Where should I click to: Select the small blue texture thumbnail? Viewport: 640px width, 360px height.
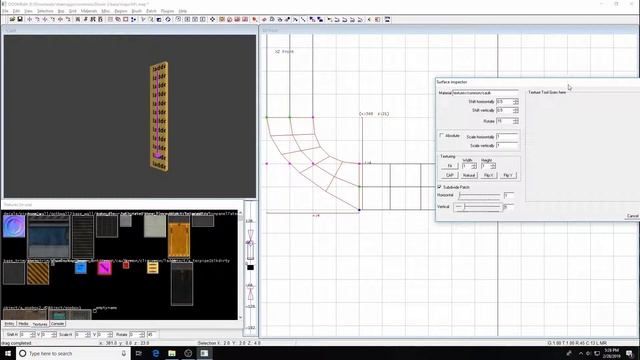[81, 268]
